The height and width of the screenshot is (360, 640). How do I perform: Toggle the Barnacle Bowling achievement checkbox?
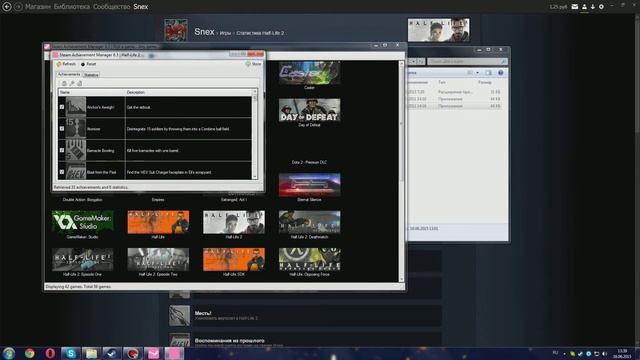click(62, 150)
